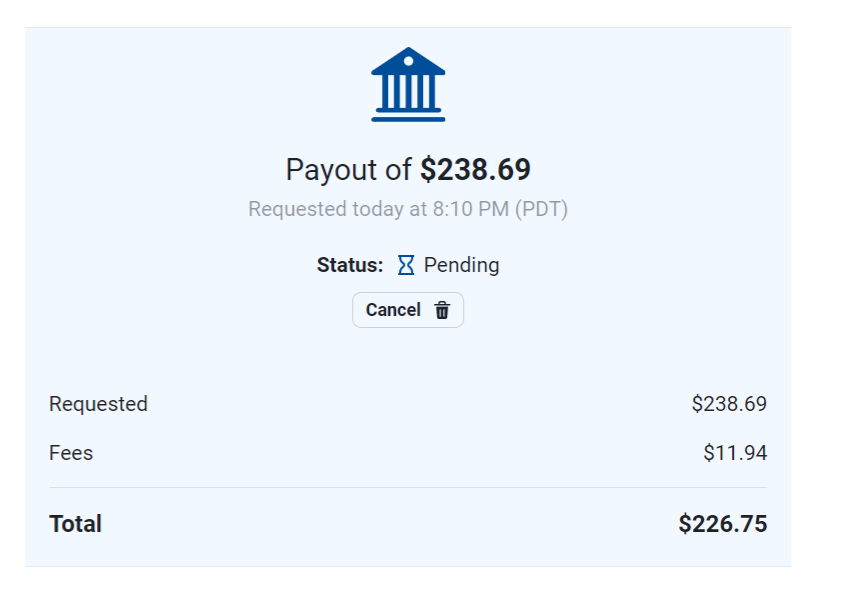Click the "Requested" row label
This screenshot has height=595, width=841.
(x=98, y=404)
